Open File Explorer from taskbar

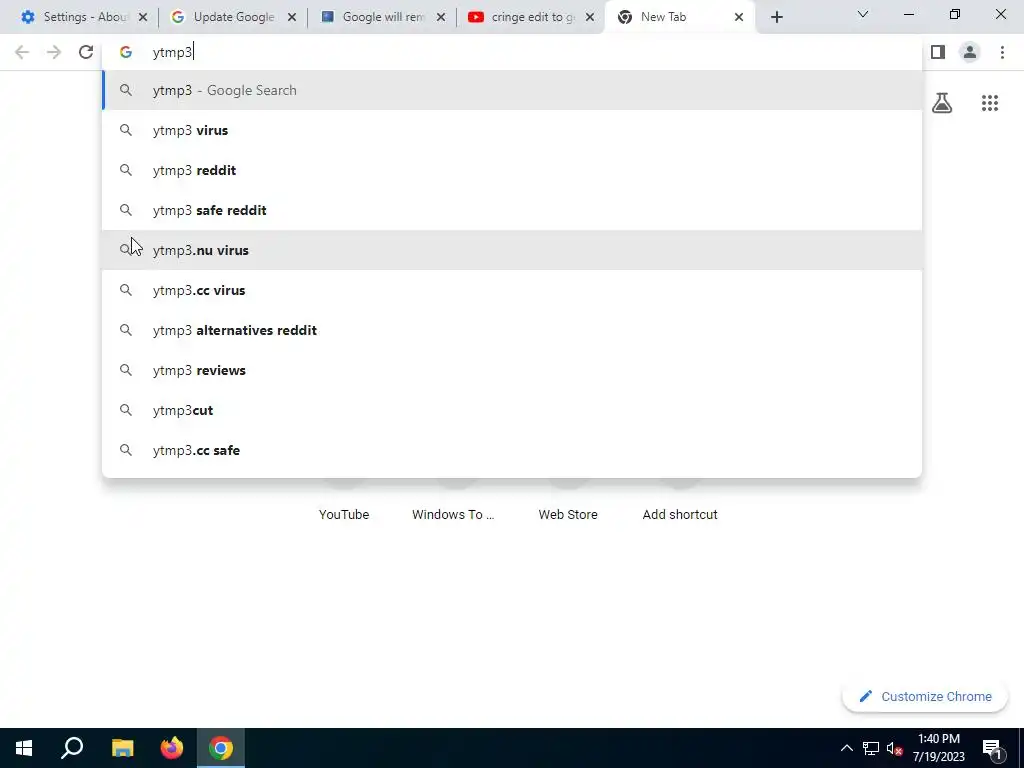tap(122, 748)
